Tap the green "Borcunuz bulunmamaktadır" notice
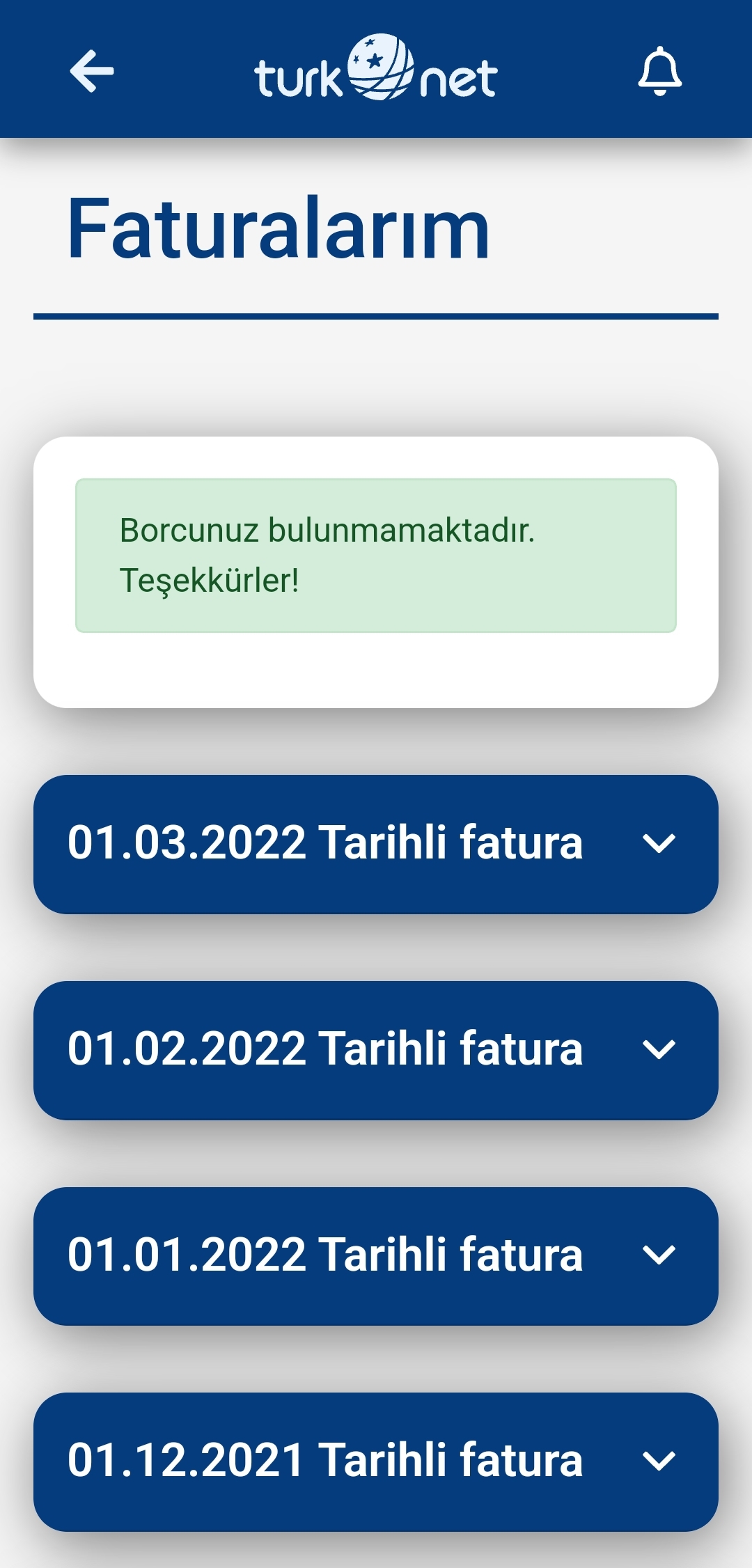This screenshot has width=752, height=1568. click(376, 556)
